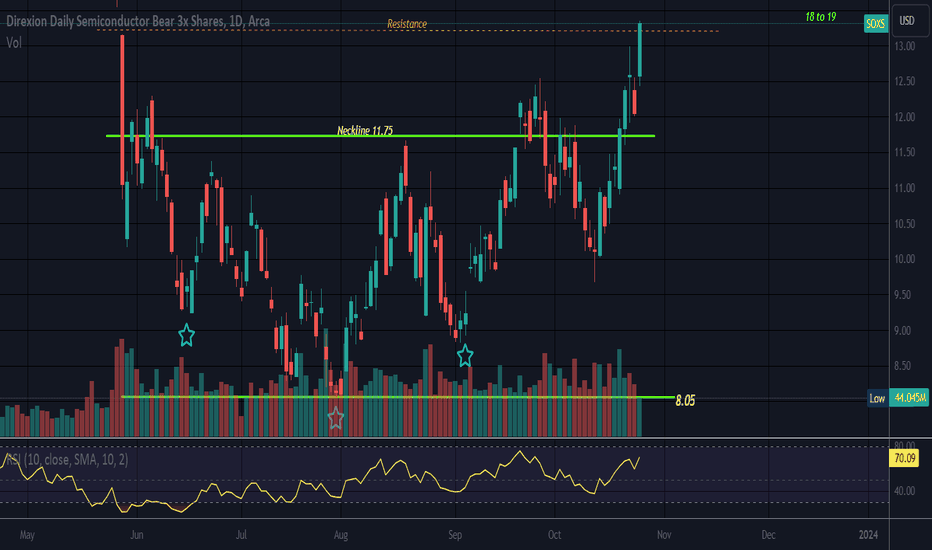Click the Jun label on the time axis
Image resolution: width=932 pixels, height=550 pixels.
[x=137, y=535]
